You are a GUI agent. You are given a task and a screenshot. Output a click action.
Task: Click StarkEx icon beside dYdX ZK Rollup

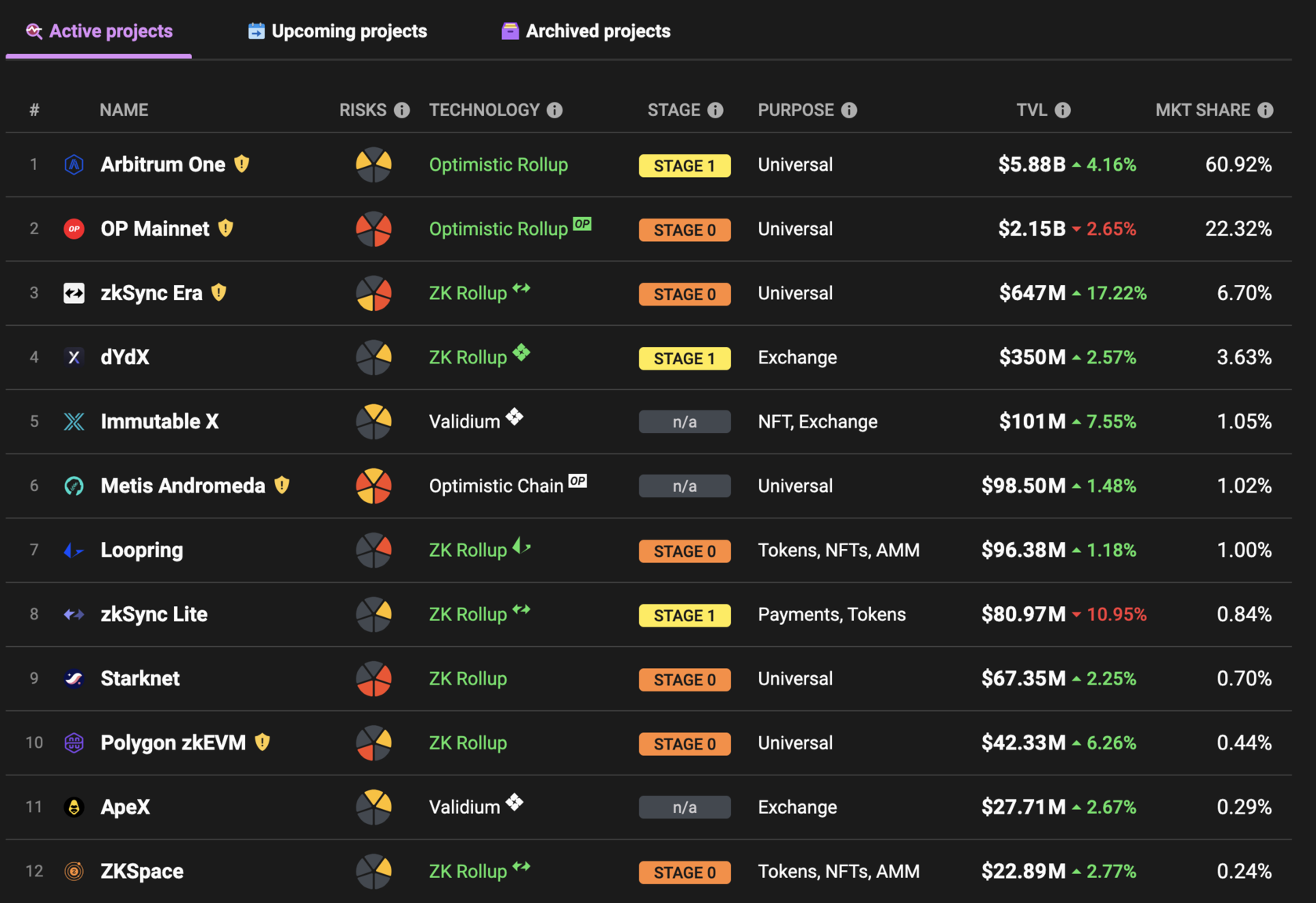522,352
